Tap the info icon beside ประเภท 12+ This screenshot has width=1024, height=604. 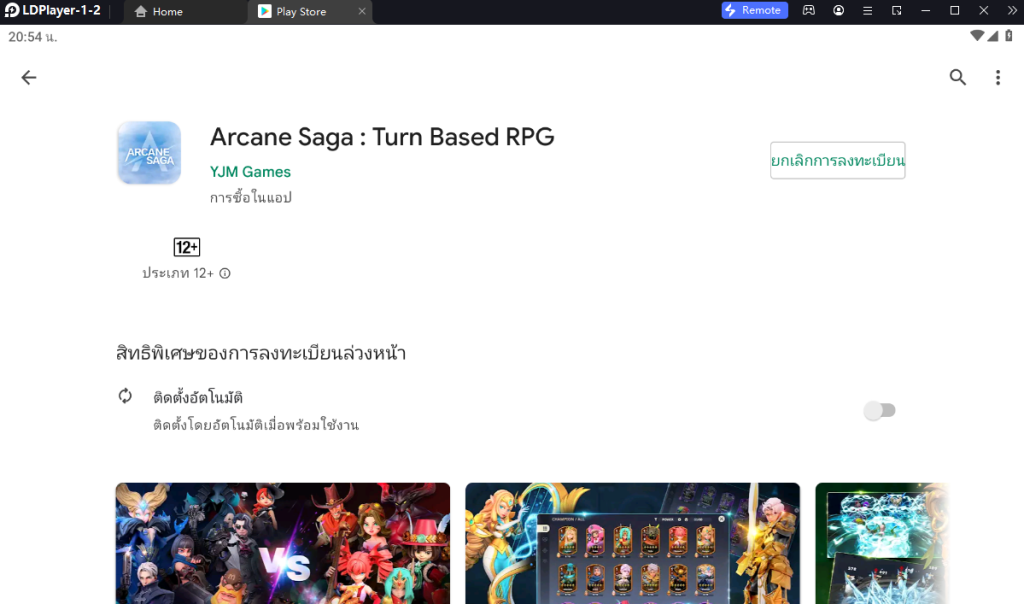point(225,273)
